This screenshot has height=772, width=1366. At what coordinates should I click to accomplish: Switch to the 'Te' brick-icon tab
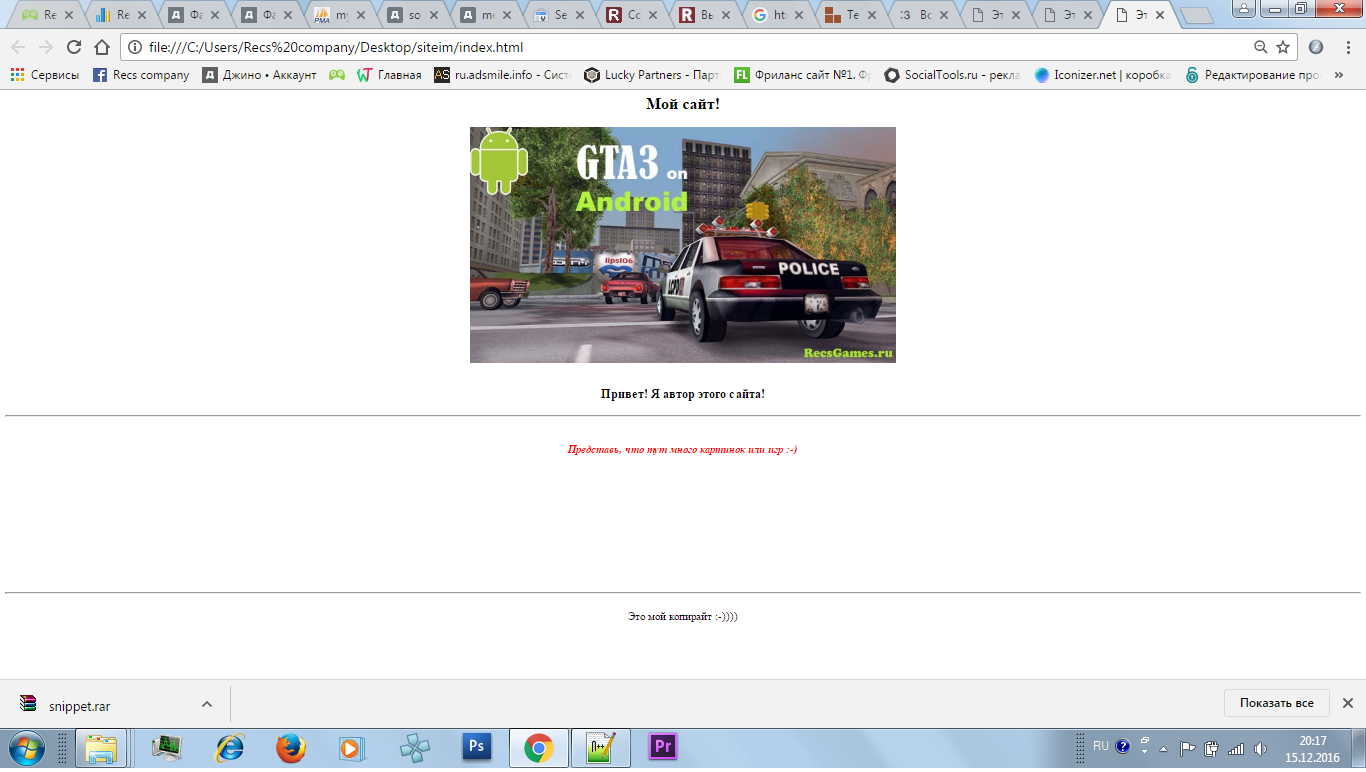tap(852, 15)
